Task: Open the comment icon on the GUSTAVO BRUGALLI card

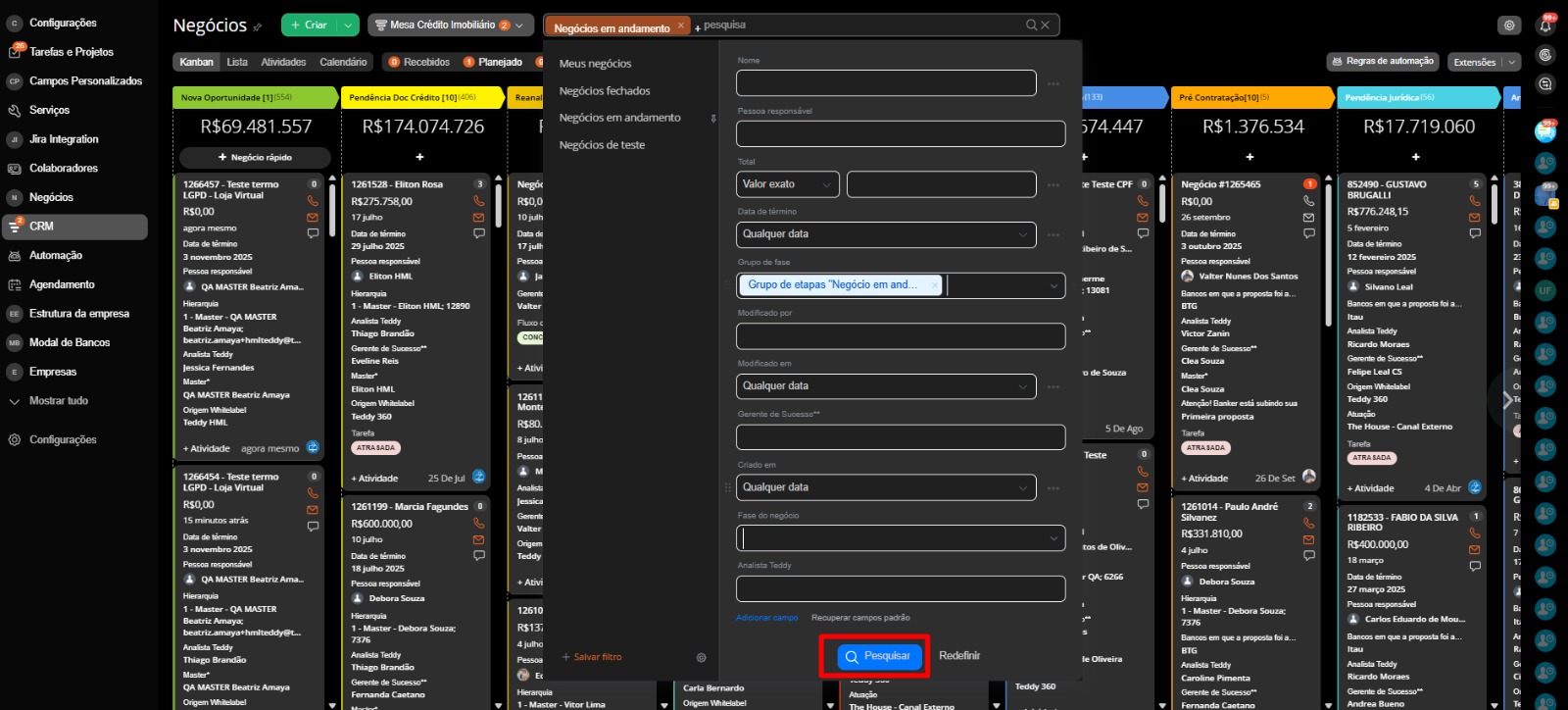Action: 1475,233
